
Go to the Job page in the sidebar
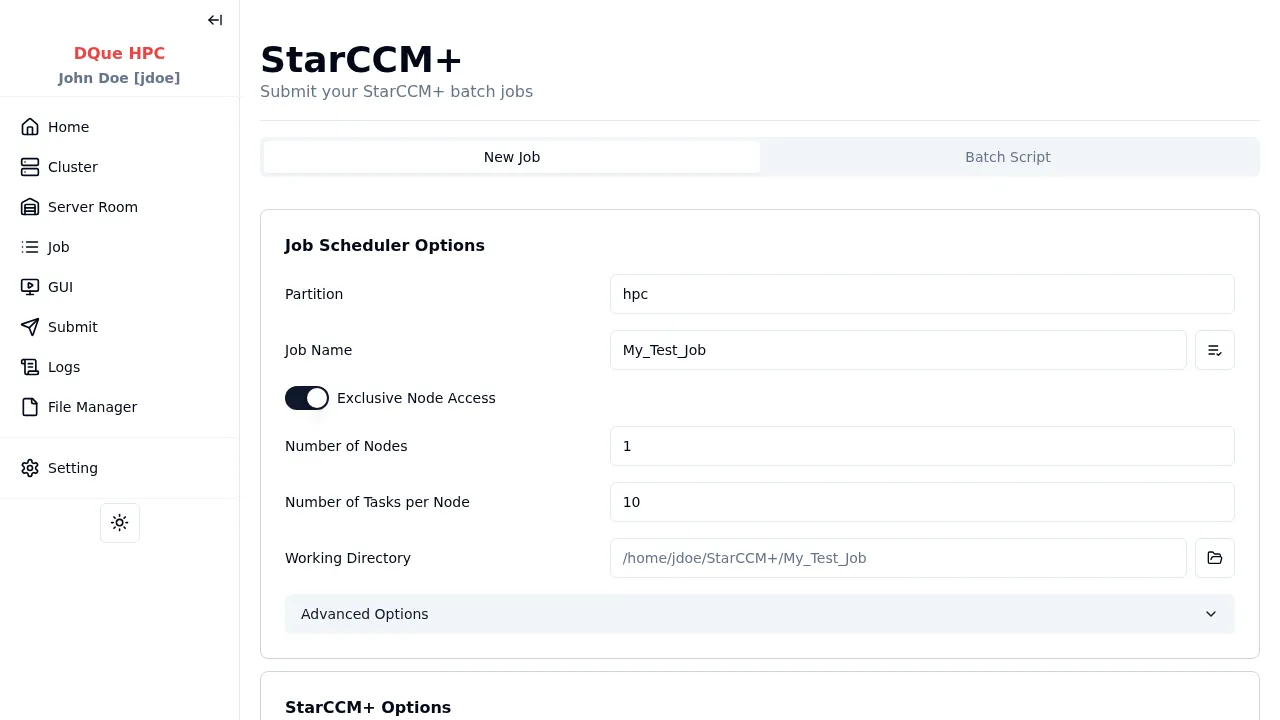click(x=58, y=247)
